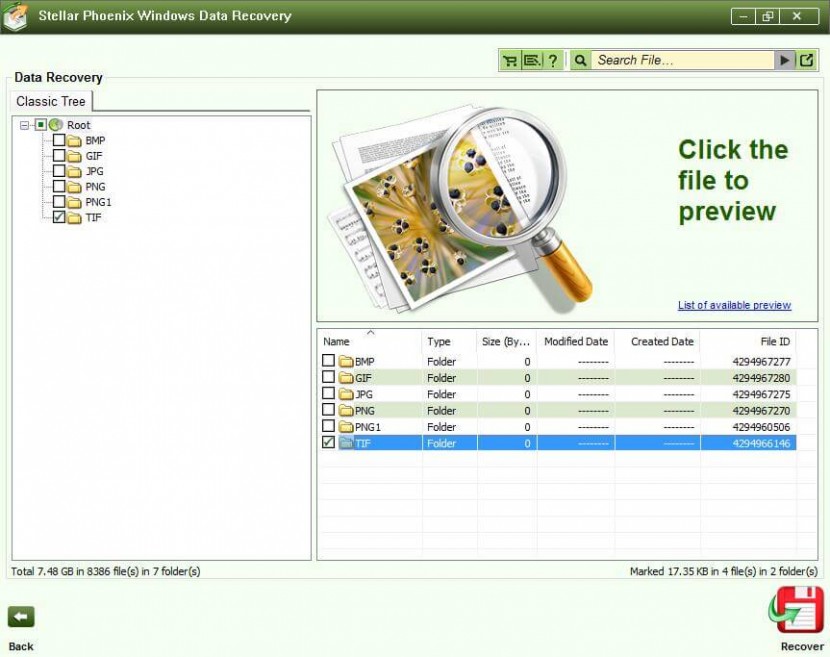
Task: Sort the list by Size column header
Action: click(x=507, y=341)
